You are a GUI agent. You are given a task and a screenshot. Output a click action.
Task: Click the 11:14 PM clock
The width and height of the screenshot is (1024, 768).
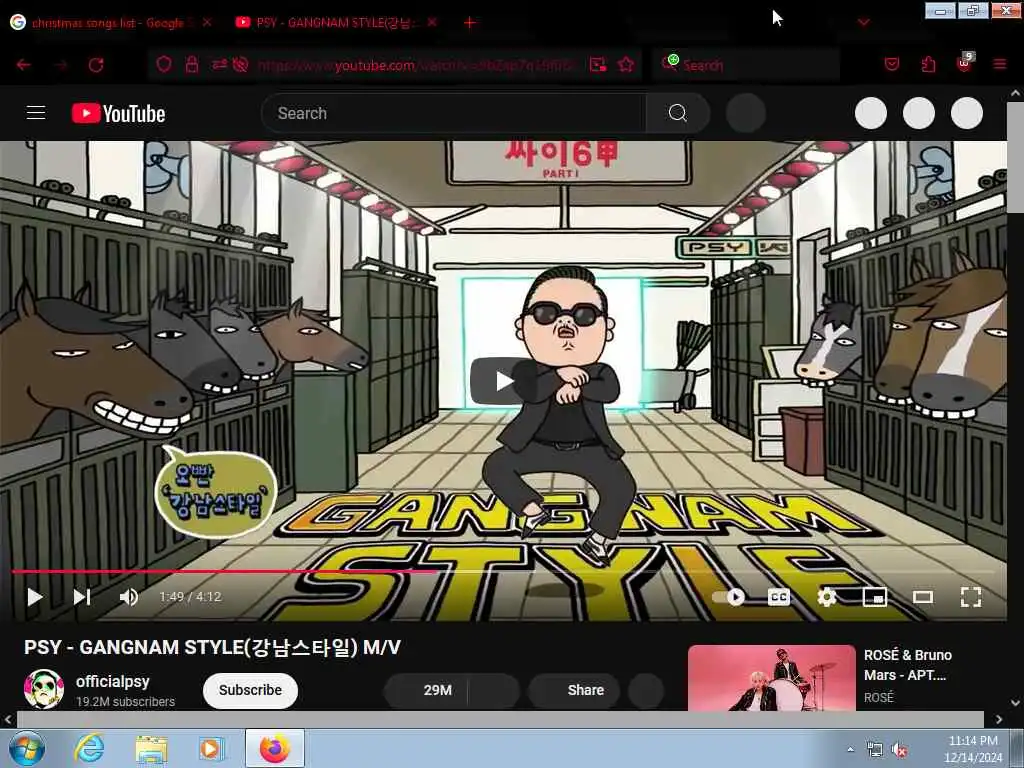[x=972, y=741]
